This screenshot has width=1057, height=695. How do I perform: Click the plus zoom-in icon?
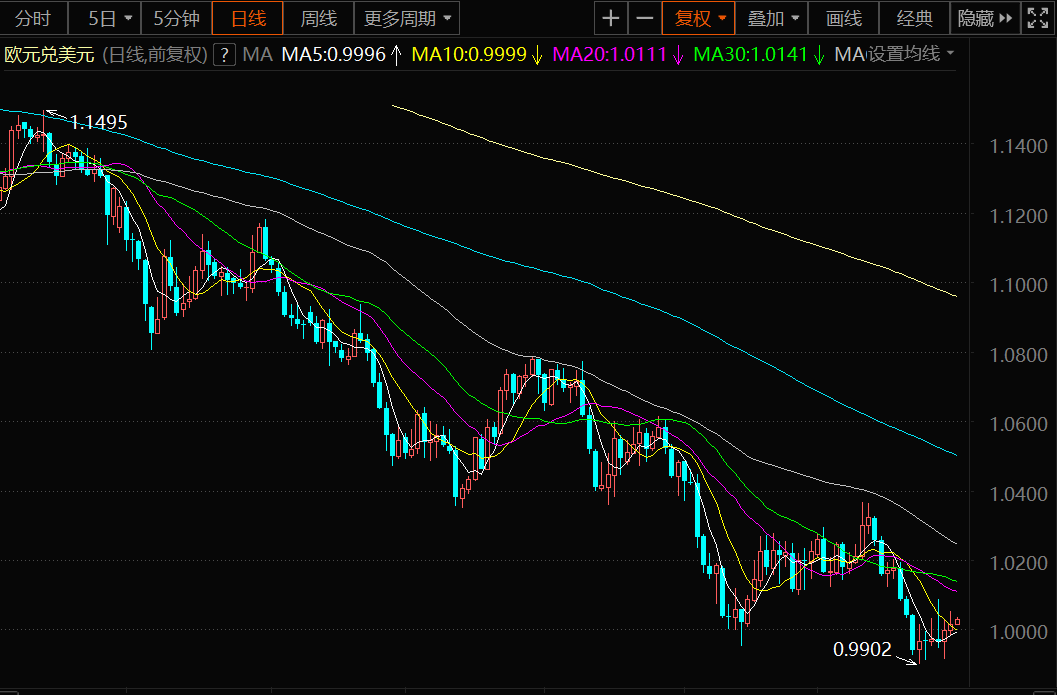coord(611,18)
